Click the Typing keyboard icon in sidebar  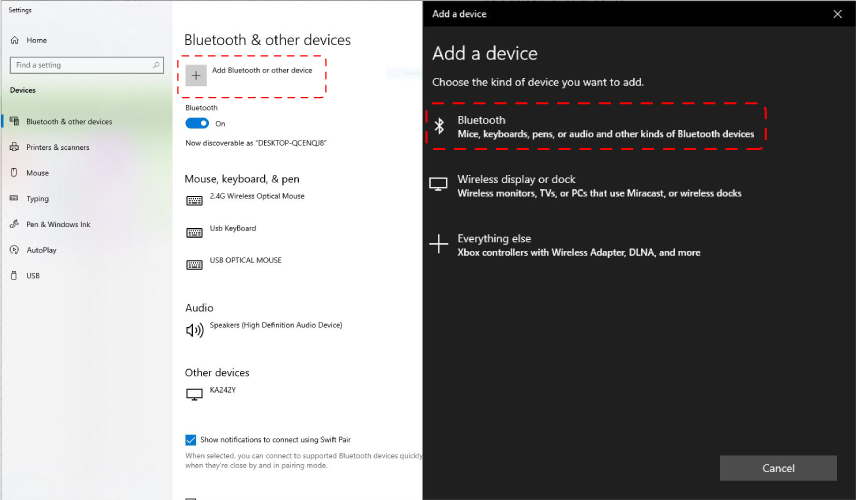(15, 198)
